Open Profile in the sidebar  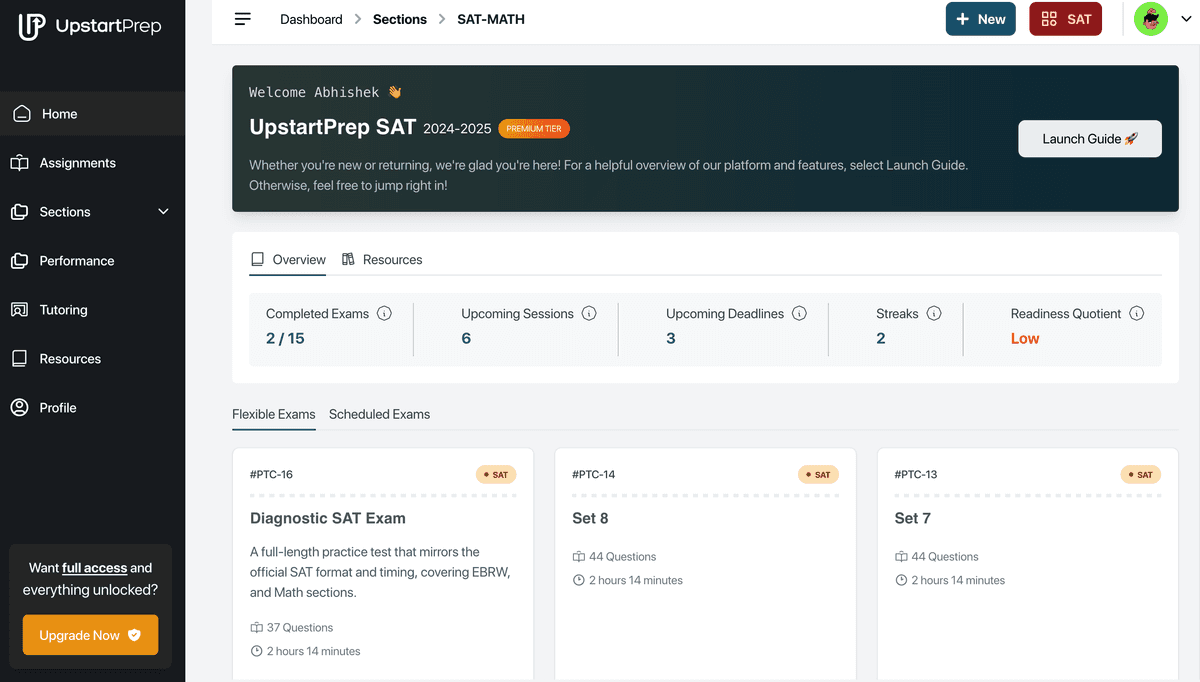pyautogui.click(x=92, y=408)
